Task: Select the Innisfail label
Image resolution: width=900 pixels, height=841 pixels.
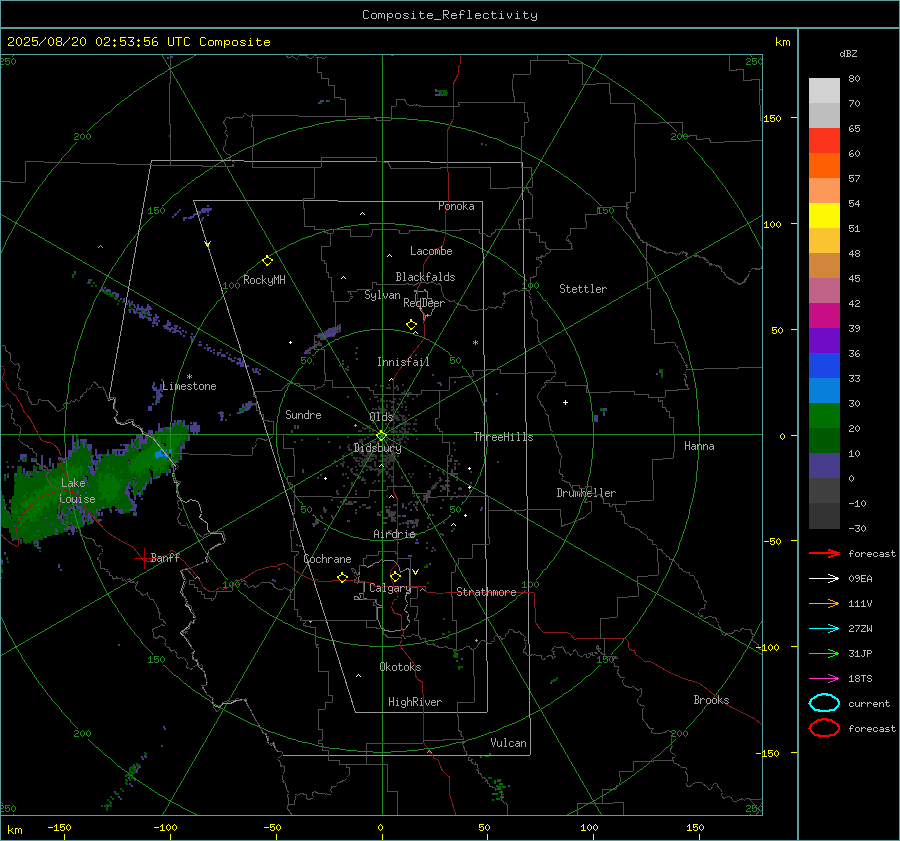Action: (403, 362)
